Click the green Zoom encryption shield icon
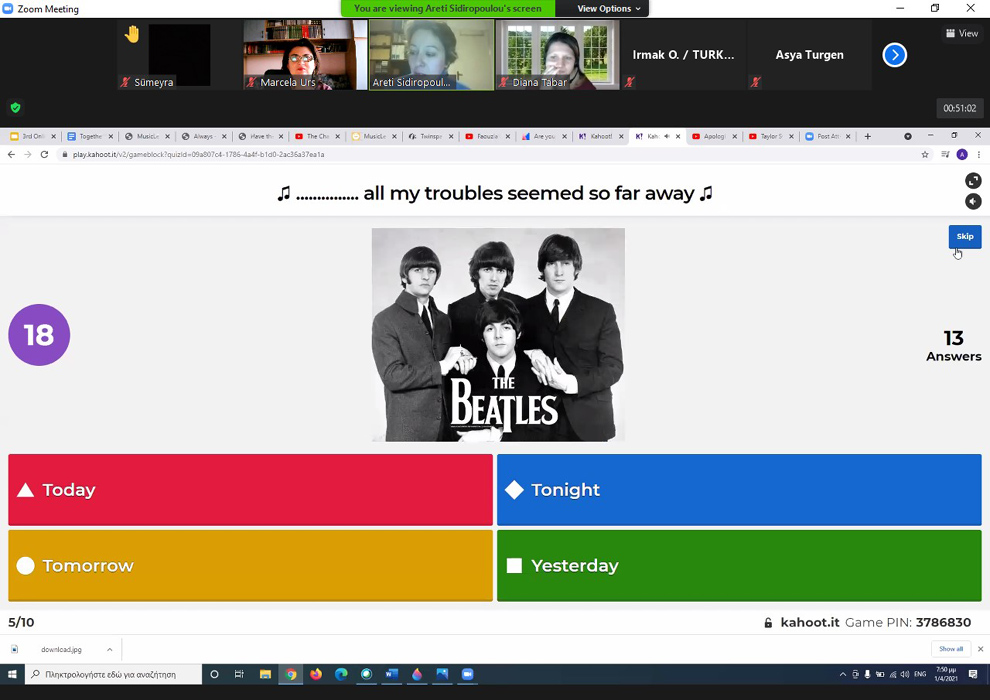 (x=16, y=108)
